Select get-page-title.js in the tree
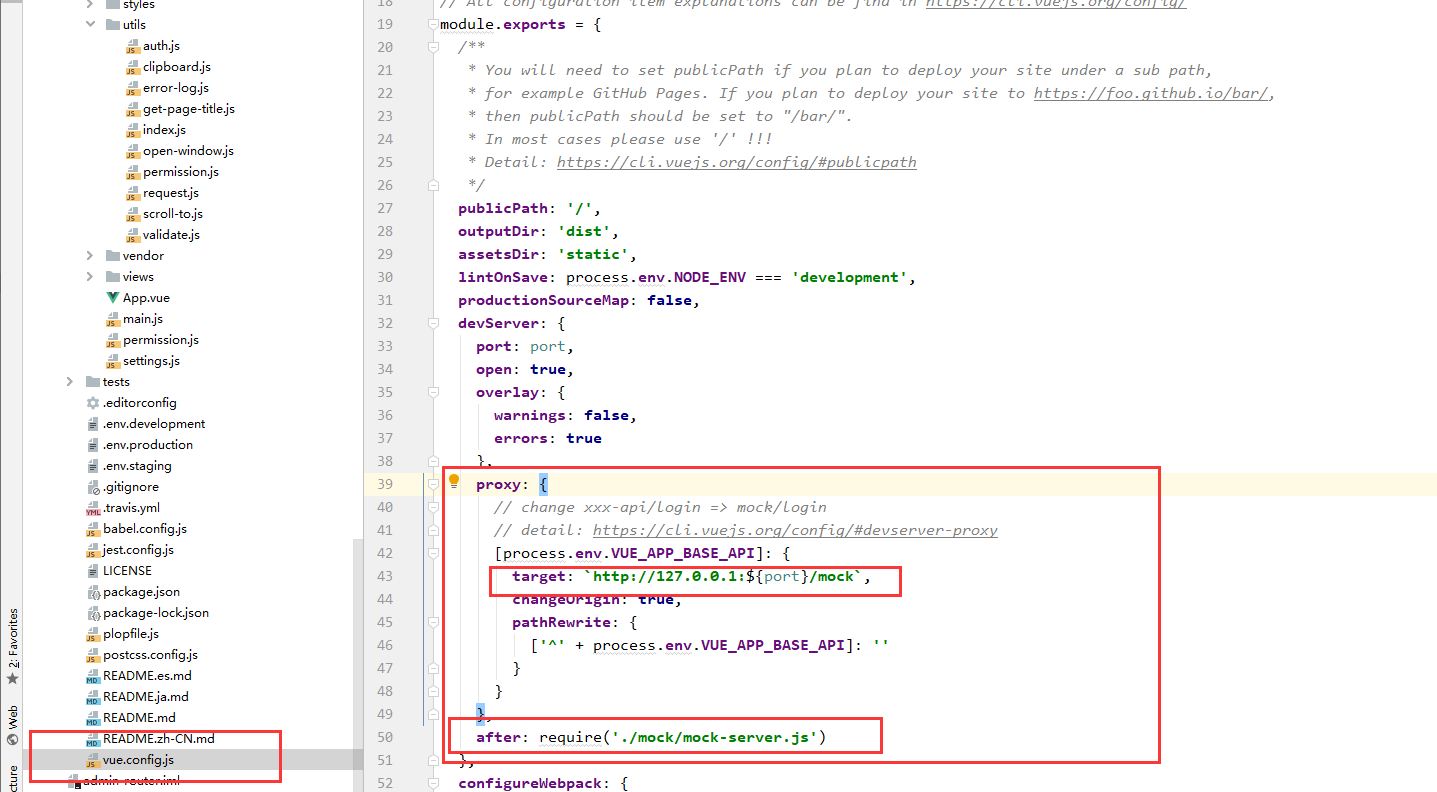Screen dimensions: 1437x792 189,109
